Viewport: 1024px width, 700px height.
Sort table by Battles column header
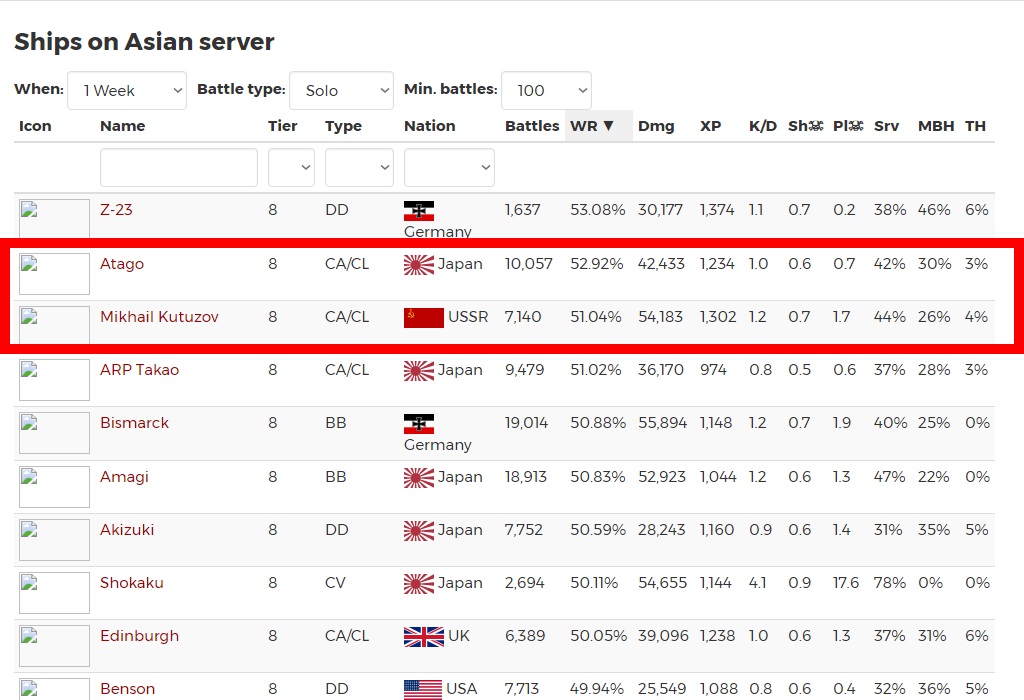coord(532,126)
